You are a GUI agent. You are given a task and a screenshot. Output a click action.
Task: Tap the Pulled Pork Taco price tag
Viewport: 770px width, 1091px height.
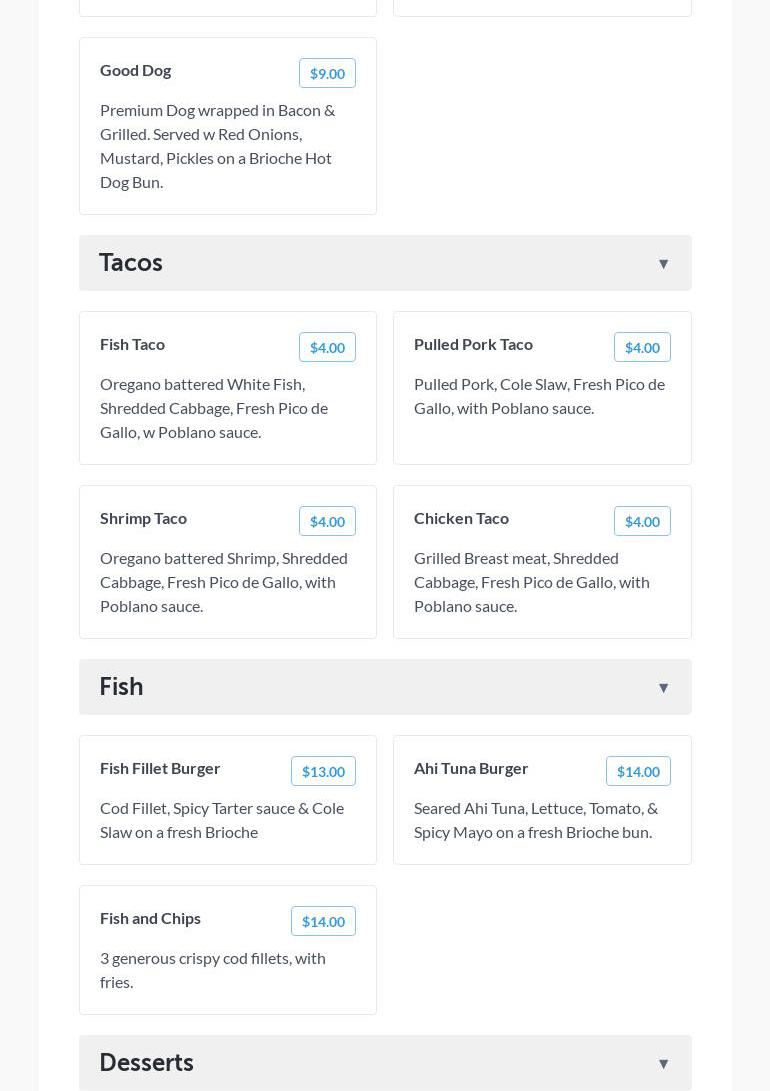coord(642,347)
